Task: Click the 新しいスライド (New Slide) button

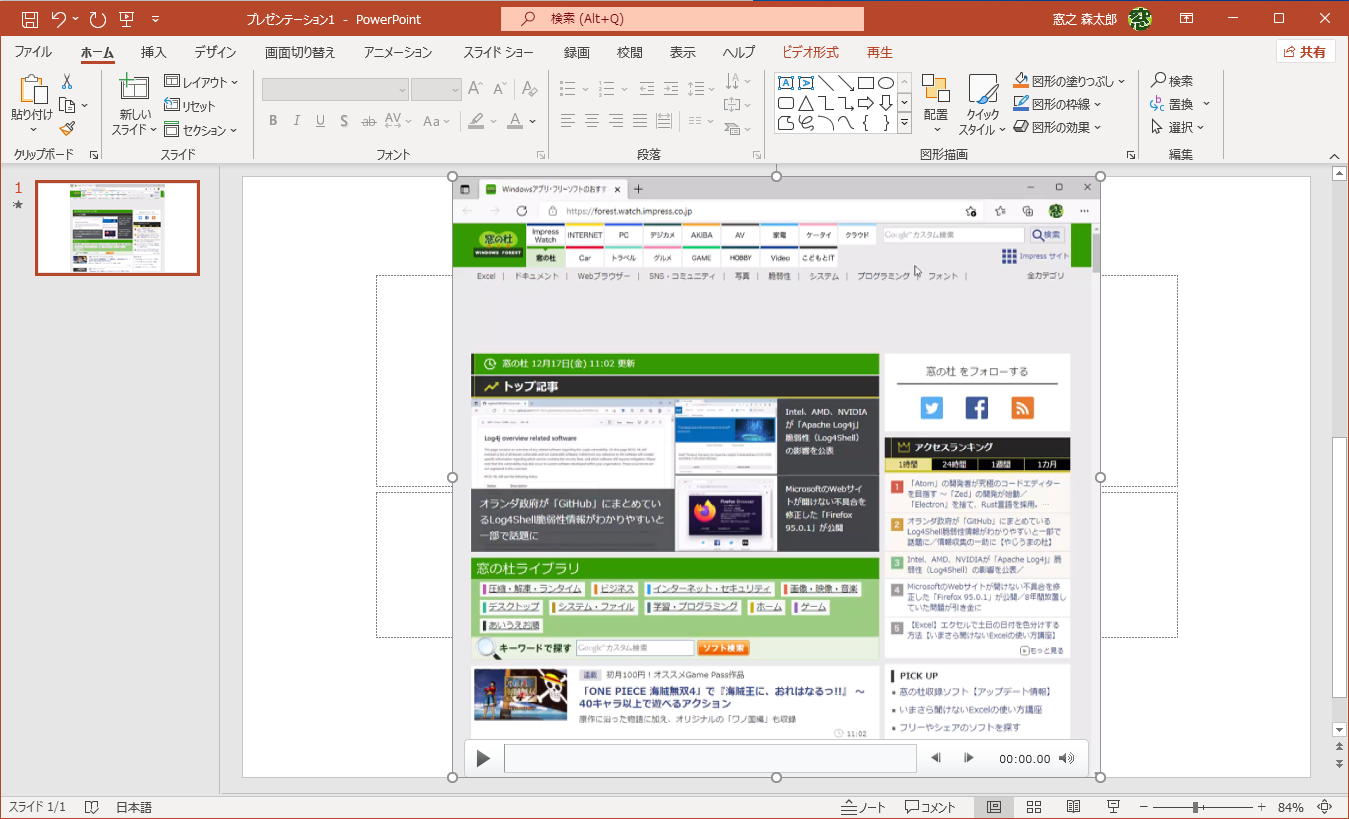Action: click(x=133, y=105)
